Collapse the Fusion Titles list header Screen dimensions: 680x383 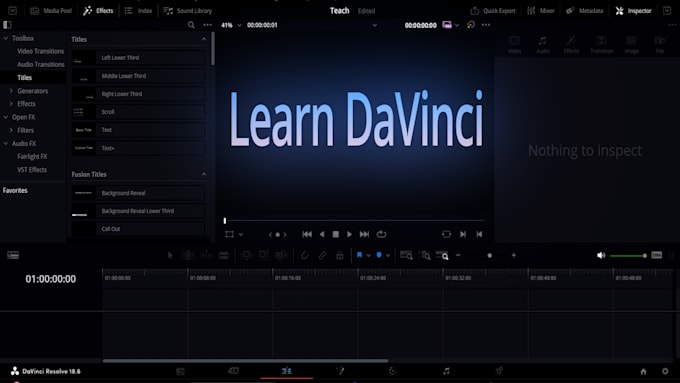click(x=204, y=174)
